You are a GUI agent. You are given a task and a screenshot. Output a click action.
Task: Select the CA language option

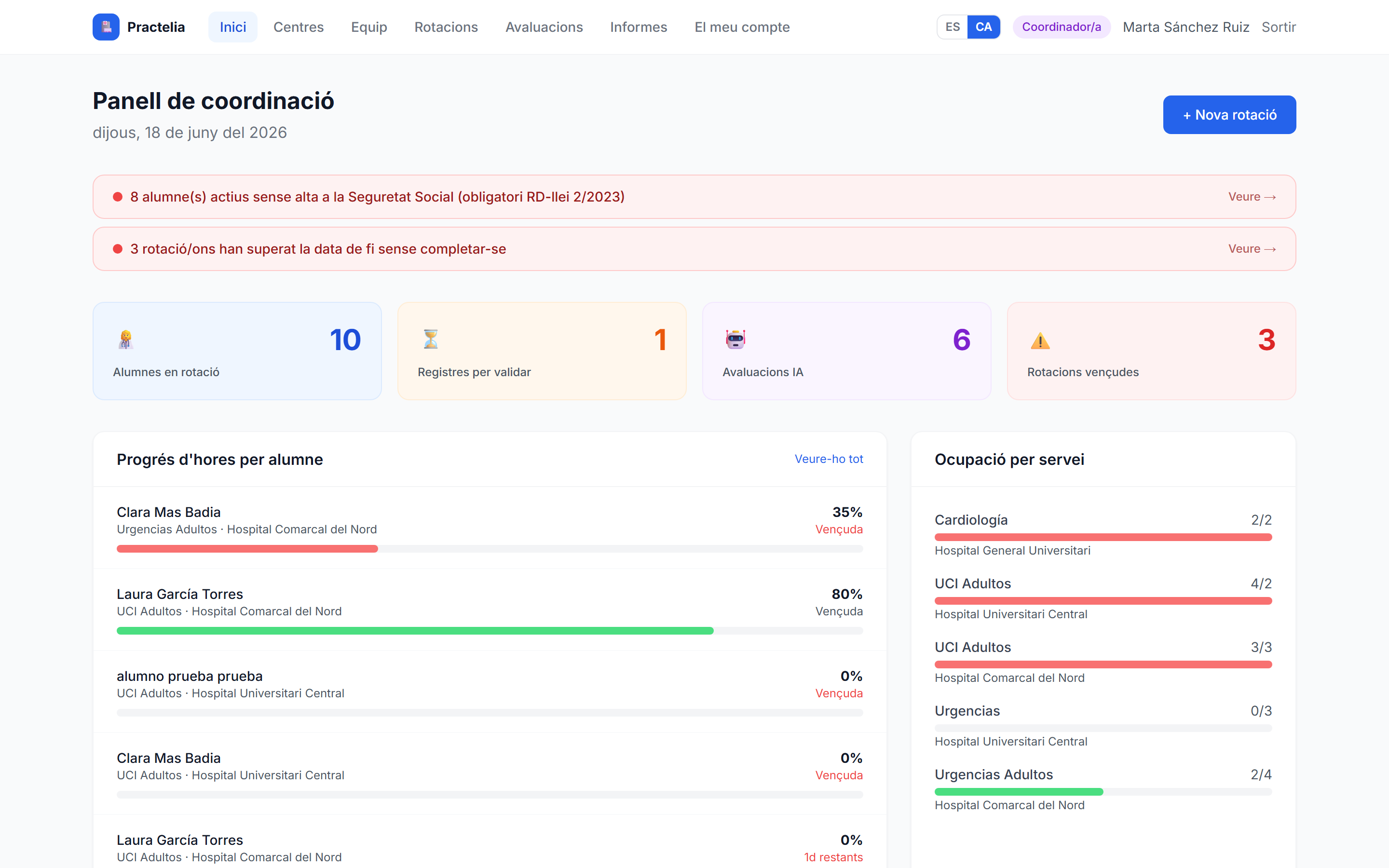click(983, 27)
